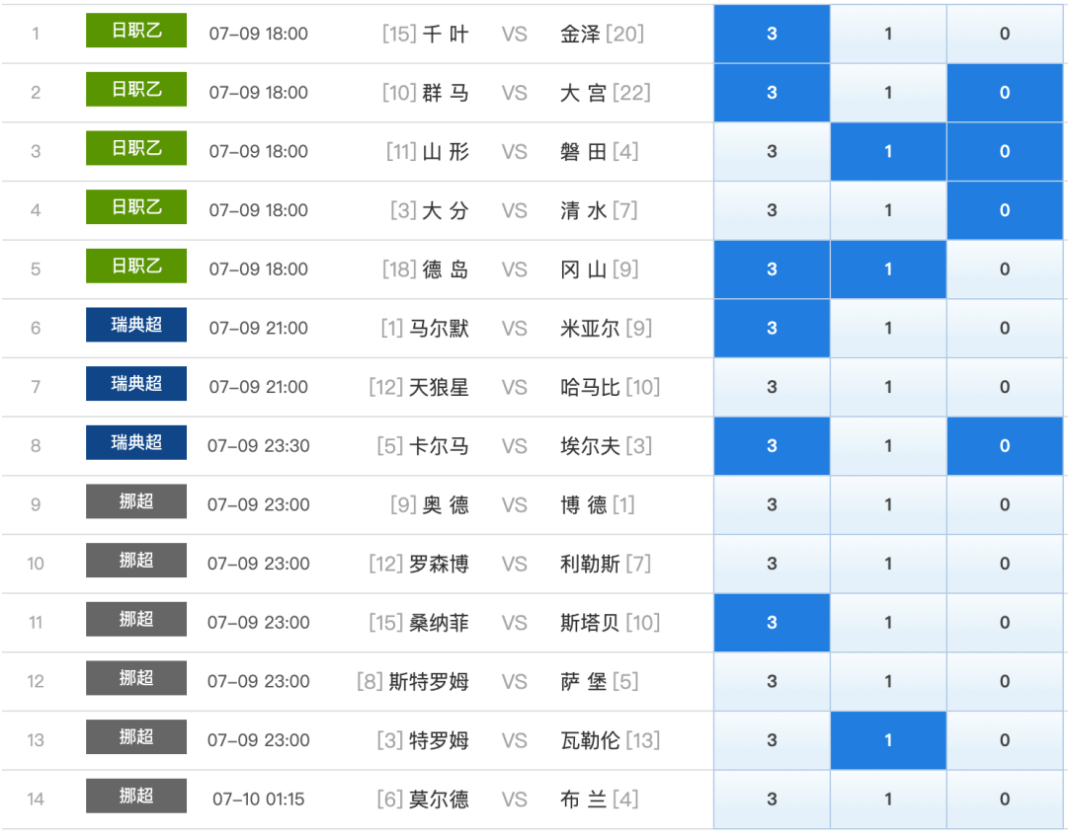1068x833 pixels.
Task: Open home team 千叶 link
Action: point(445,33)
